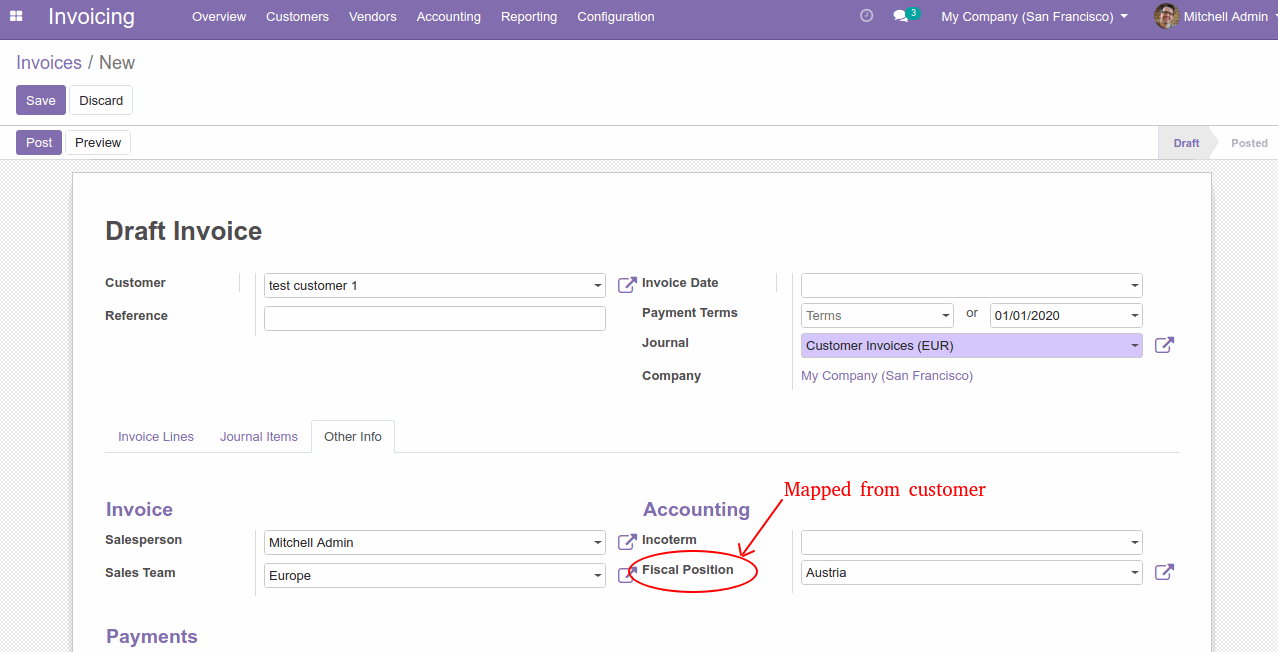Open the Payment Terms dropdown
The width and height of the screenshot is (1278, 652).
[877, 316]
